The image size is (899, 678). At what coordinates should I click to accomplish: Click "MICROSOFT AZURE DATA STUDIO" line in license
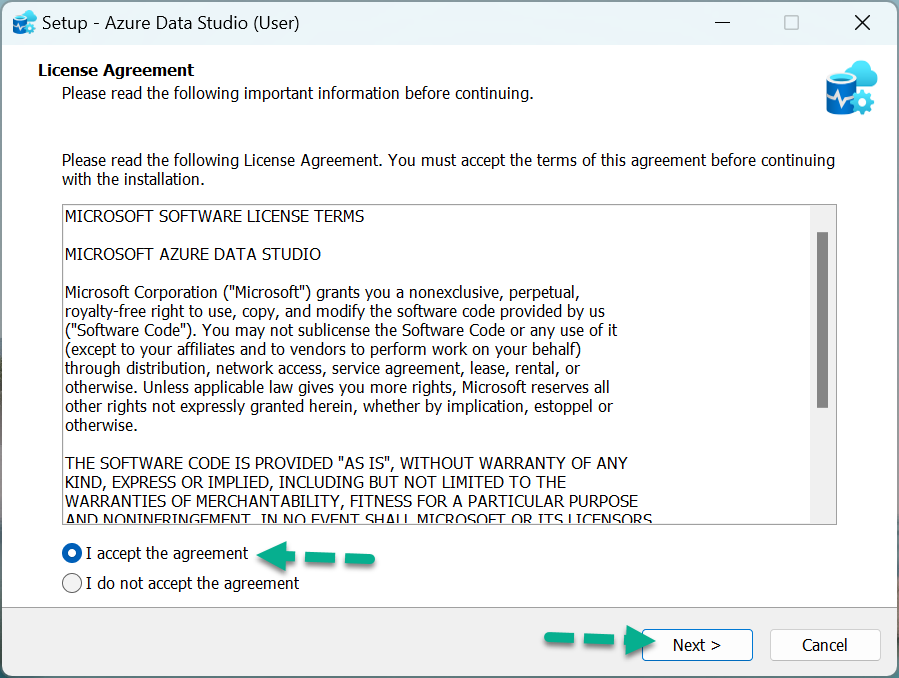pyautogui.click(x=193, y=254)
